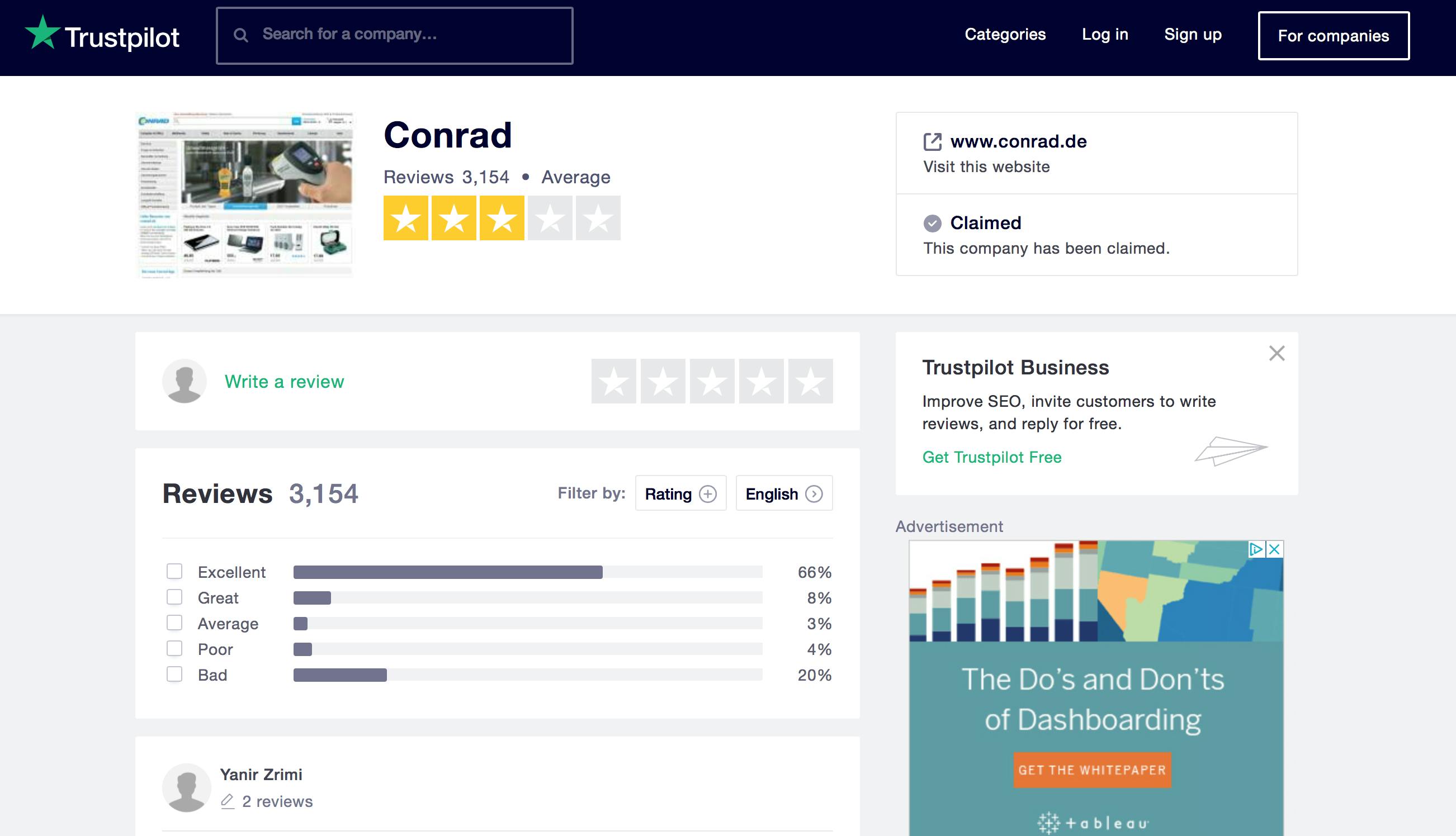Click the Search for a company field
The height and width of the screenshot is (836, 1456).
tap(402, 35)
